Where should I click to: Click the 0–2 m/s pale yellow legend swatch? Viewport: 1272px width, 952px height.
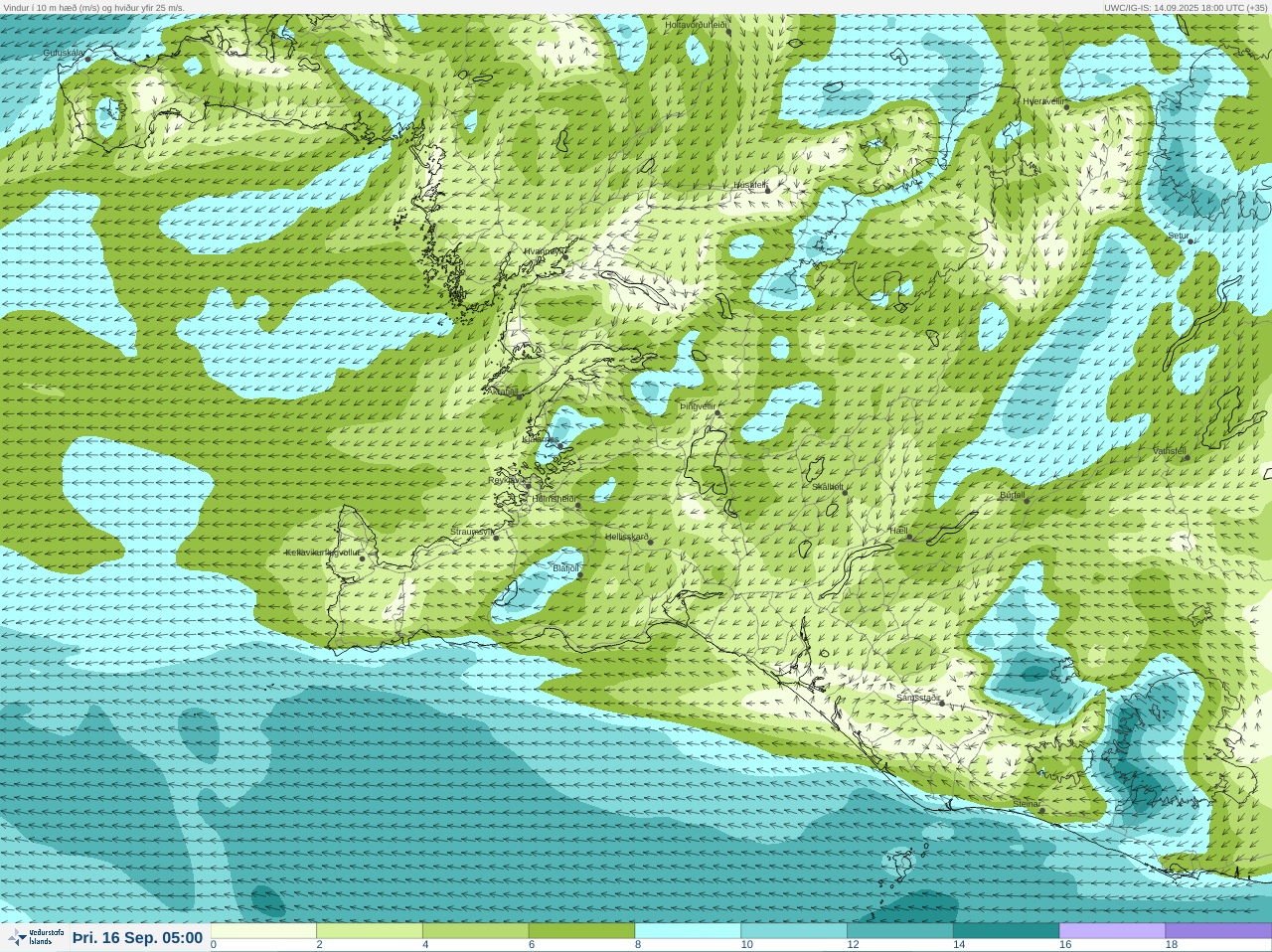coord(263,931)
